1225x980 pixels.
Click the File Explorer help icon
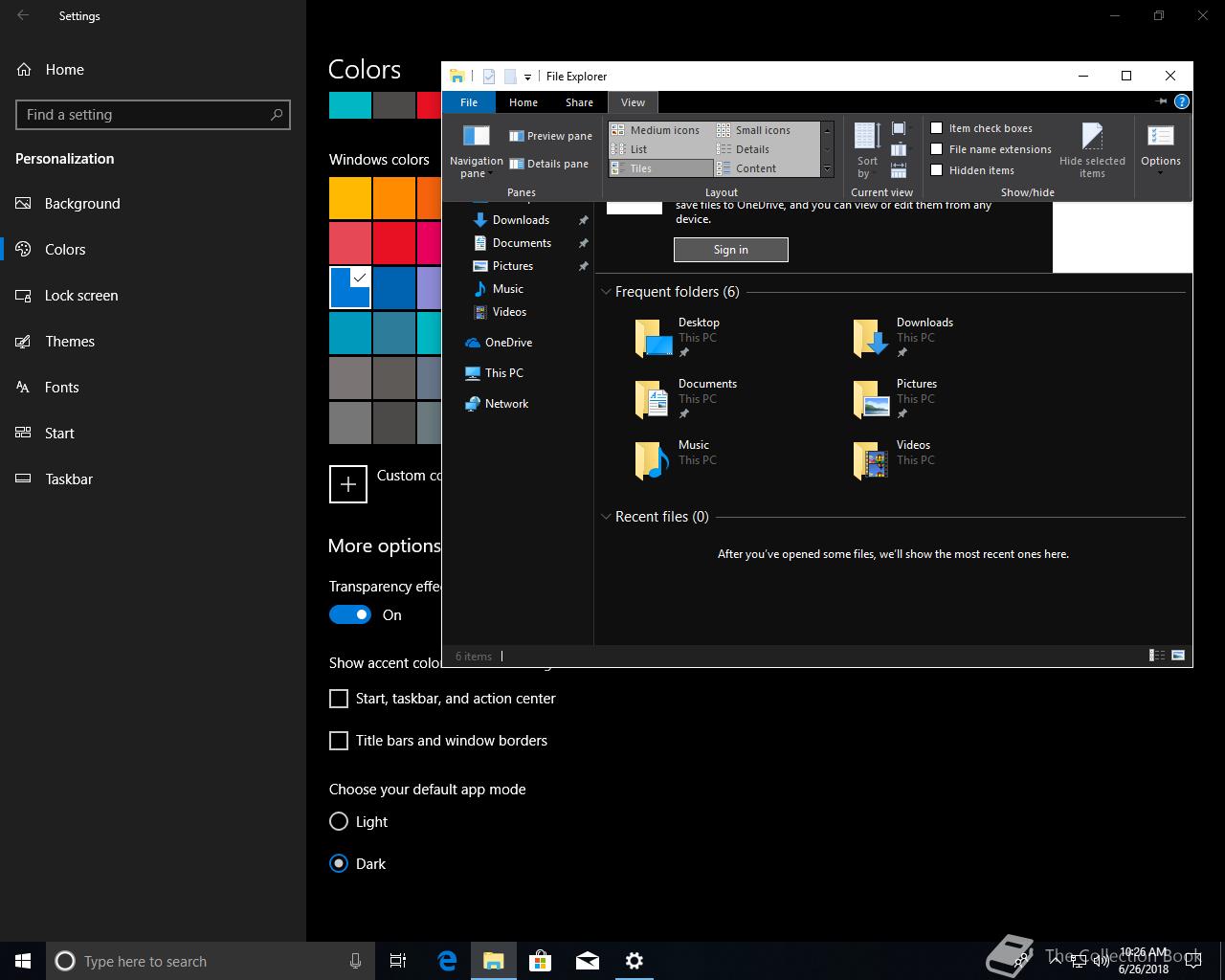(1182, 101)
